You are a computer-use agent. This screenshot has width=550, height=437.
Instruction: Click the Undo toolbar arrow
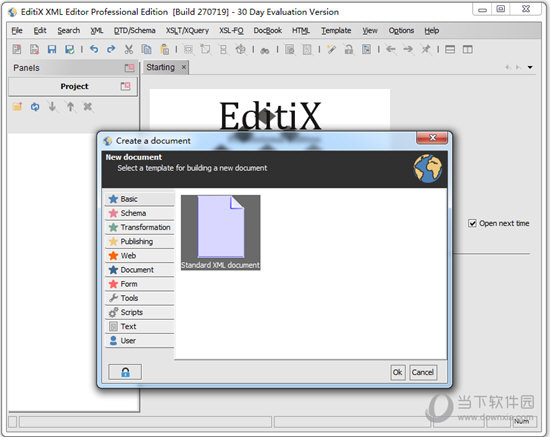point(94,49)
